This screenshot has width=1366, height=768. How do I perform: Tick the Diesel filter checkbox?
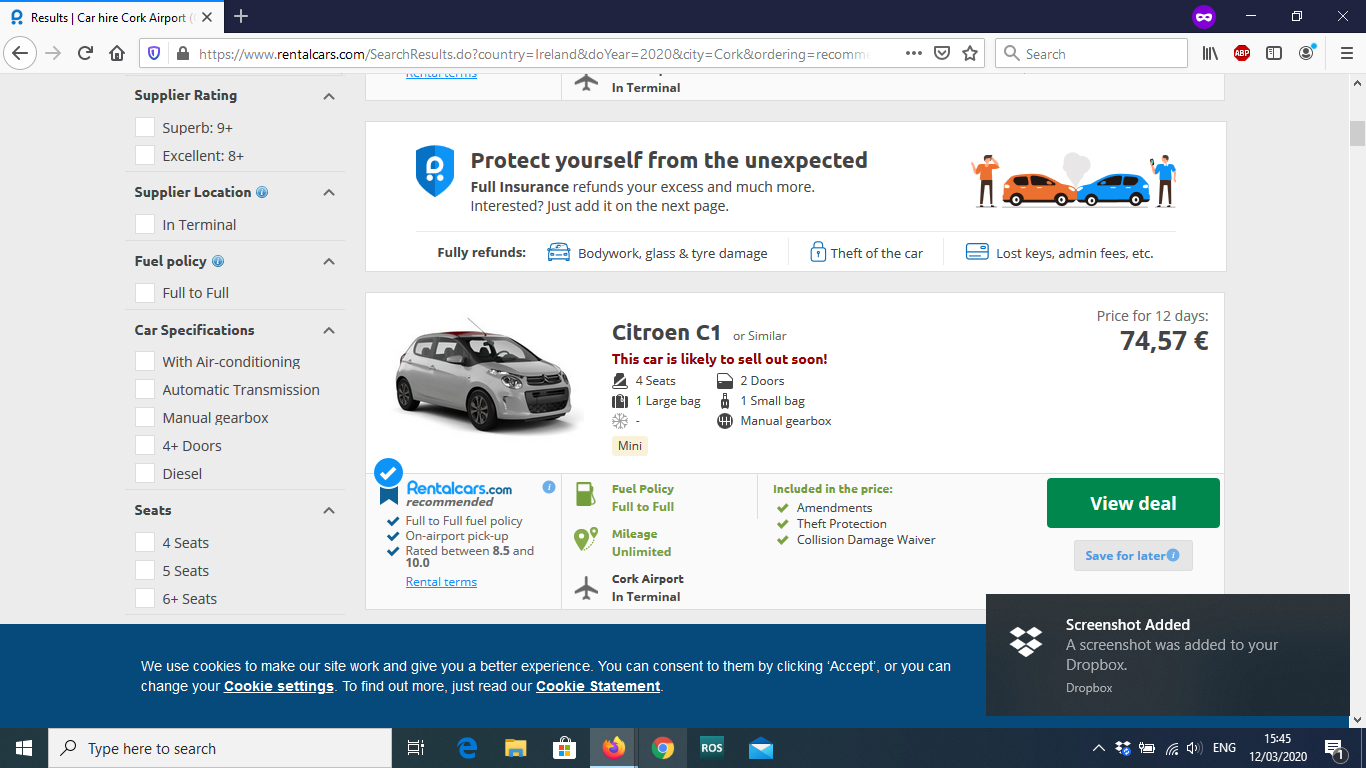[x=145, y=473]
